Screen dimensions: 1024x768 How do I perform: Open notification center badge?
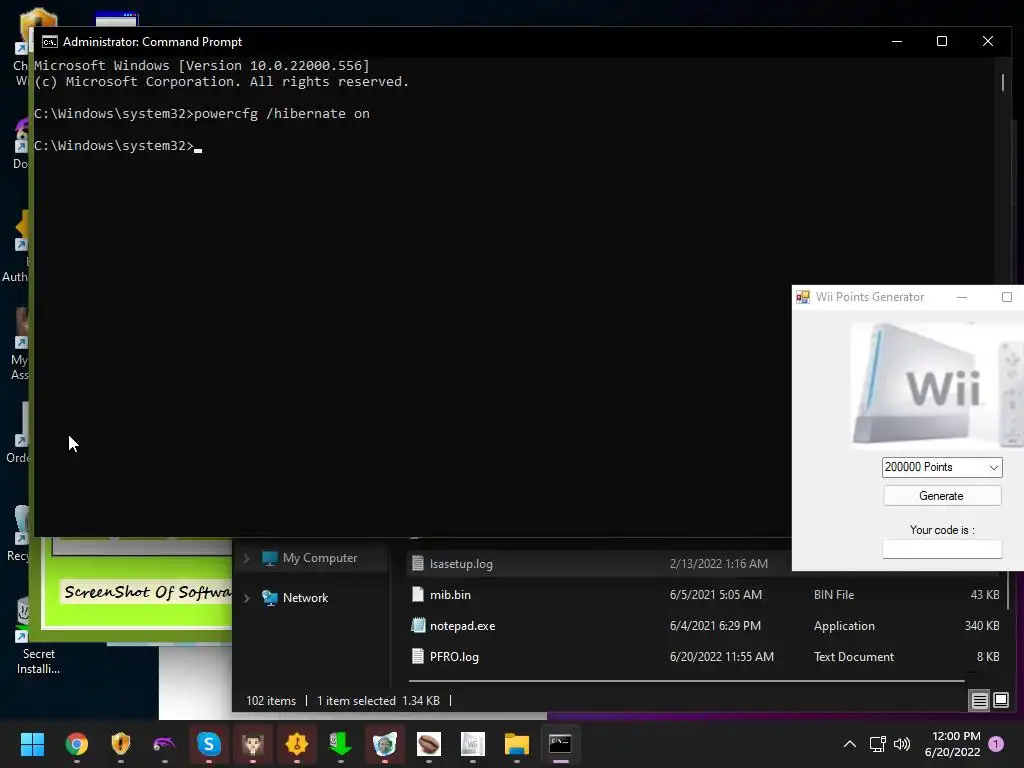996,744
